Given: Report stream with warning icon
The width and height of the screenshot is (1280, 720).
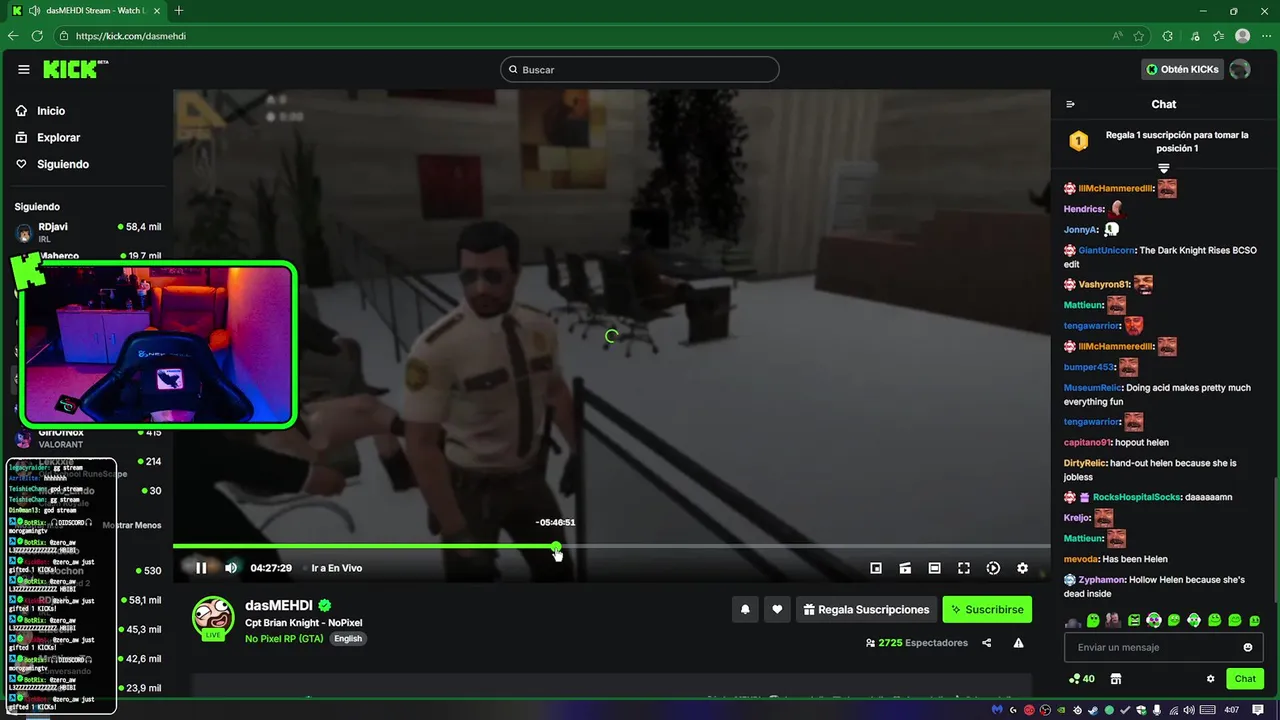Looking at the screenshot, I should coord(1018,643).
